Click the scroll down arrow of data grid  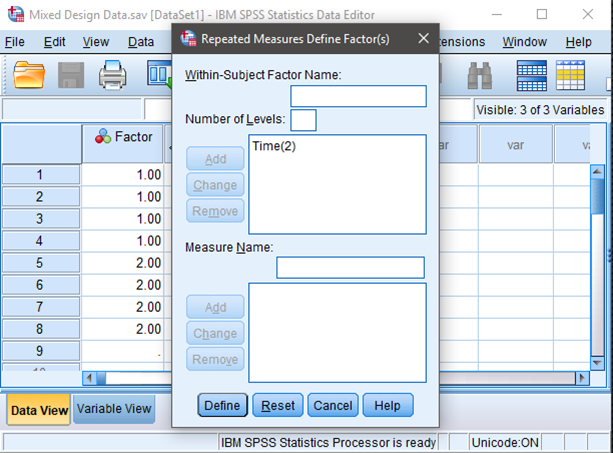(597, 363)
